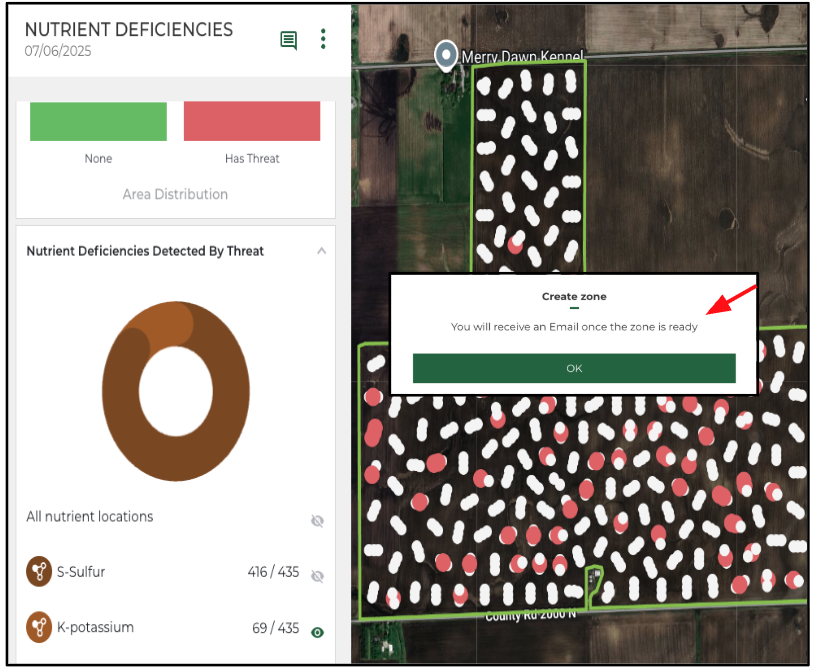Click the nutrient deficiencies donut chart

(x=176, y=391)
